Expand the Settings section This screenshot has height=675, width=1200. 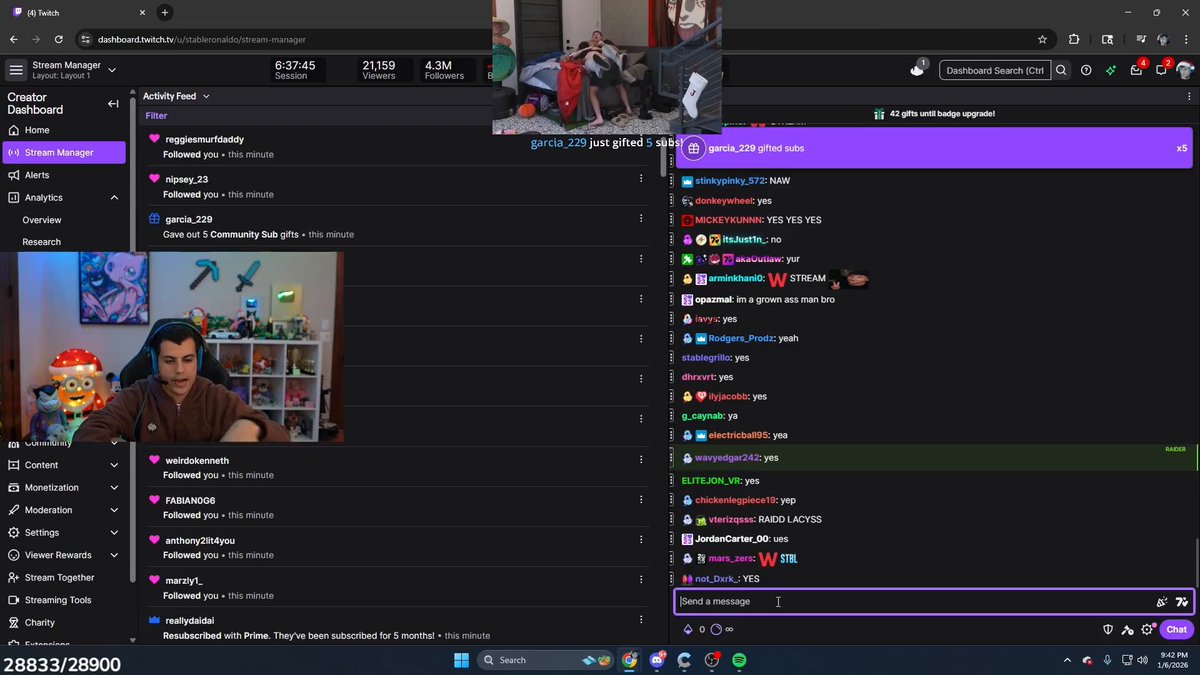(114, 533)
